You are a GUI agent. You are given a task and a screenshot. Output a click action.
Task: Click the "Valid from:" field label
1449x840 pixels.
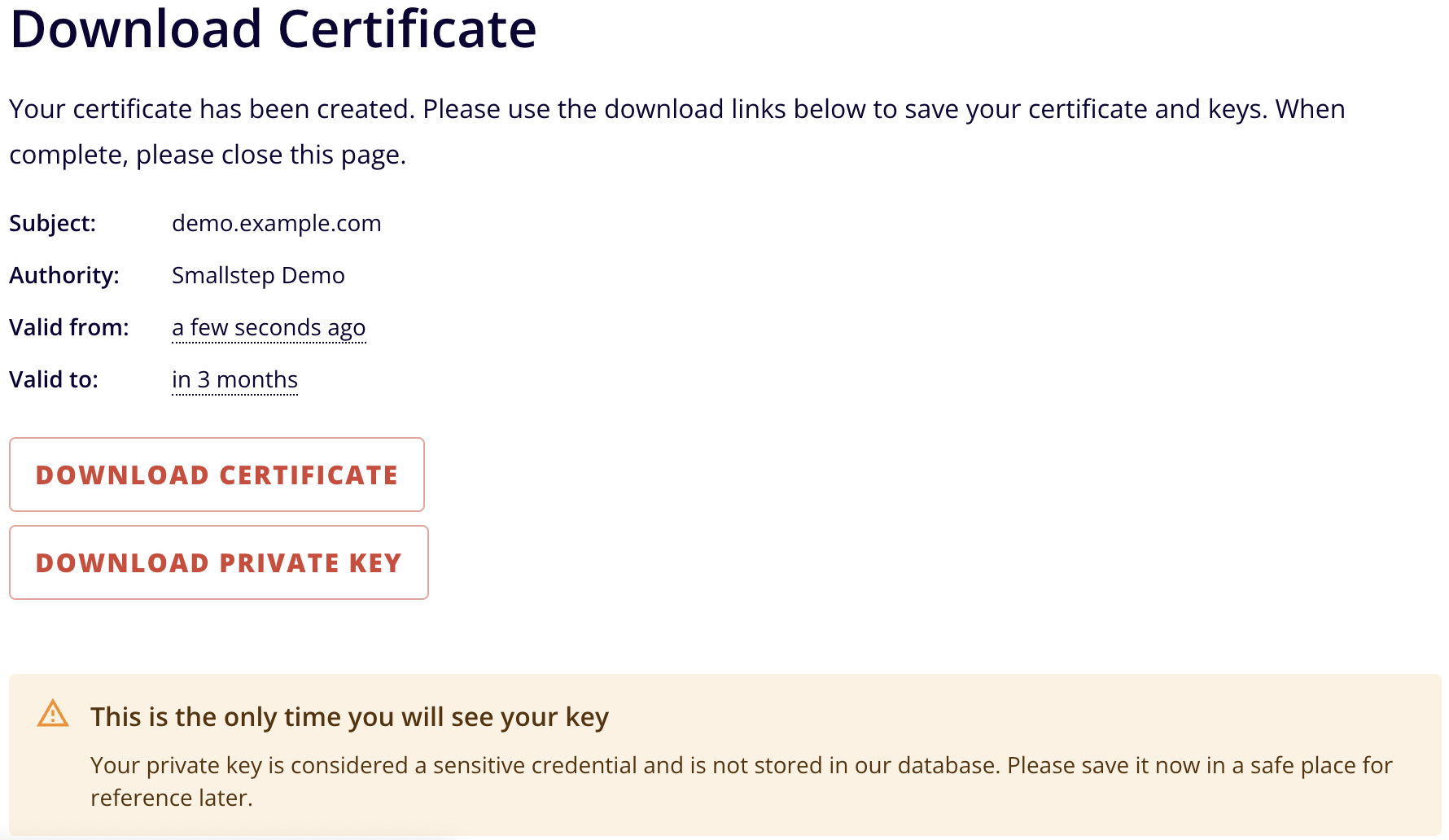[x=69, y=327]
